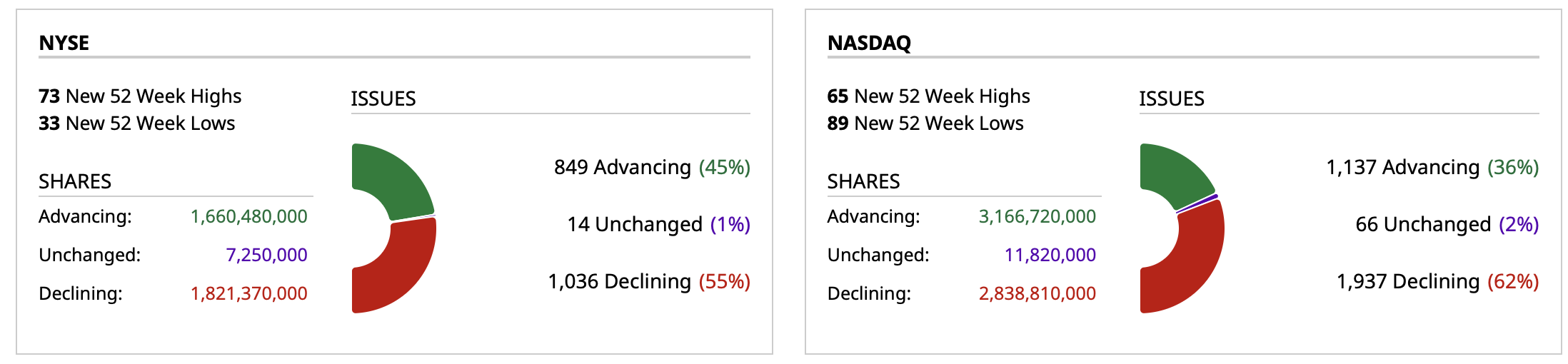Click NASDAQ advancing shares value 3,166,720,000
Screen dimensions: 1568x364
point(1037,216)
